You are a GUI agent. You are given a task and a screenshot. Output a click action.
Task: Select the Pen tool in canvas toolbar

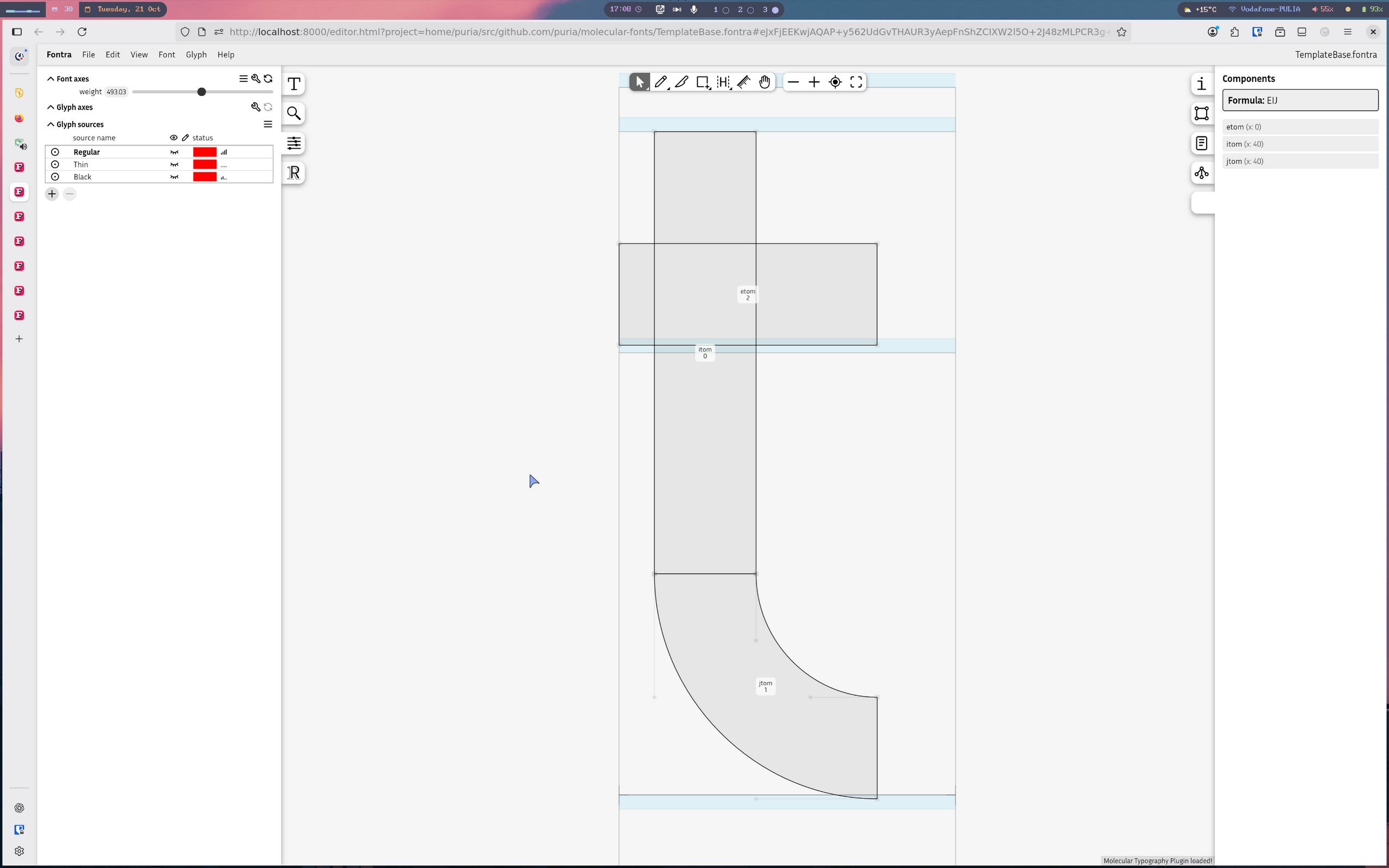point(660,82)
